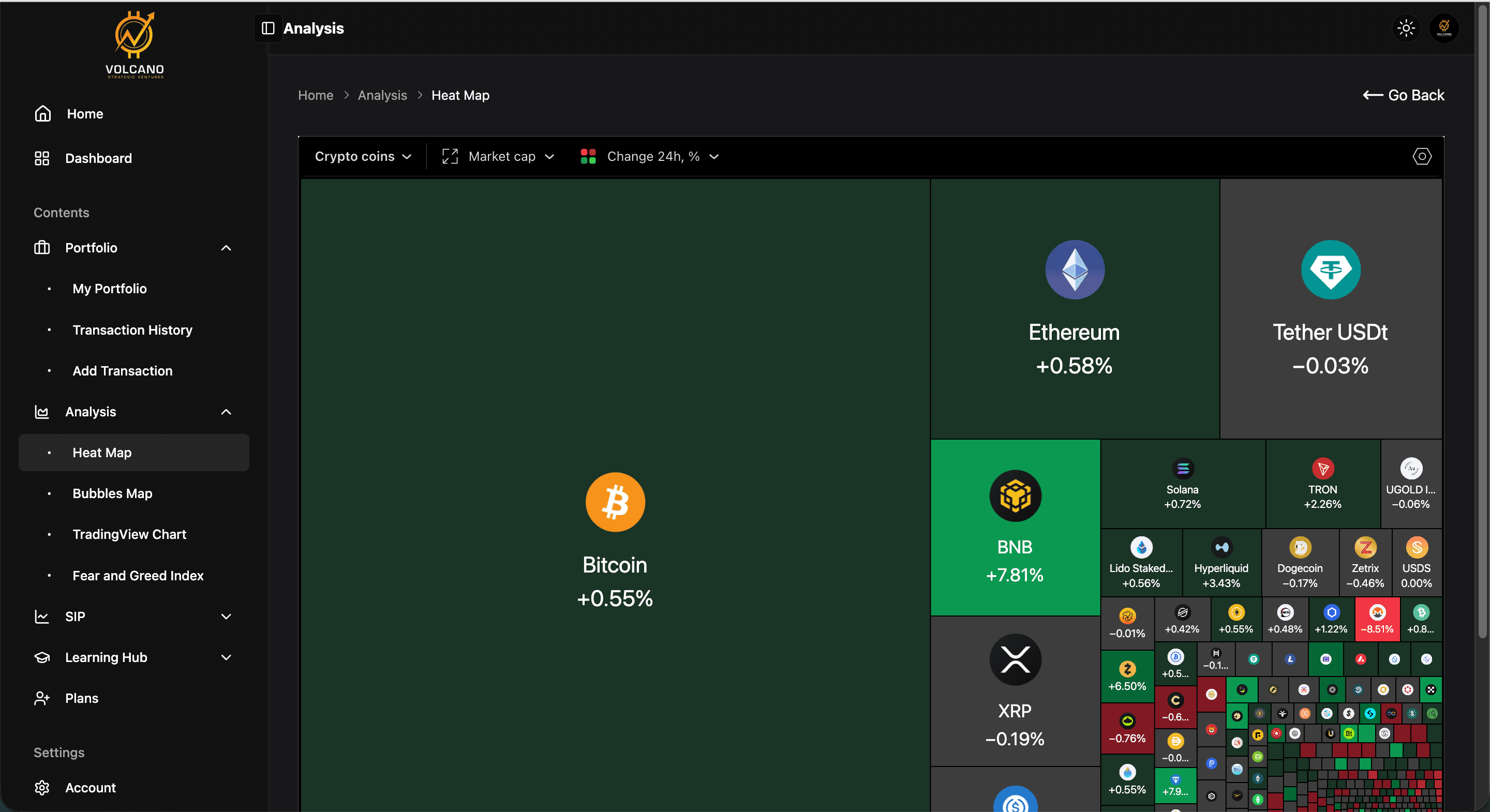Click the -0.76% coin tile icon
Screen dimensions: 1490x812
1127,721
